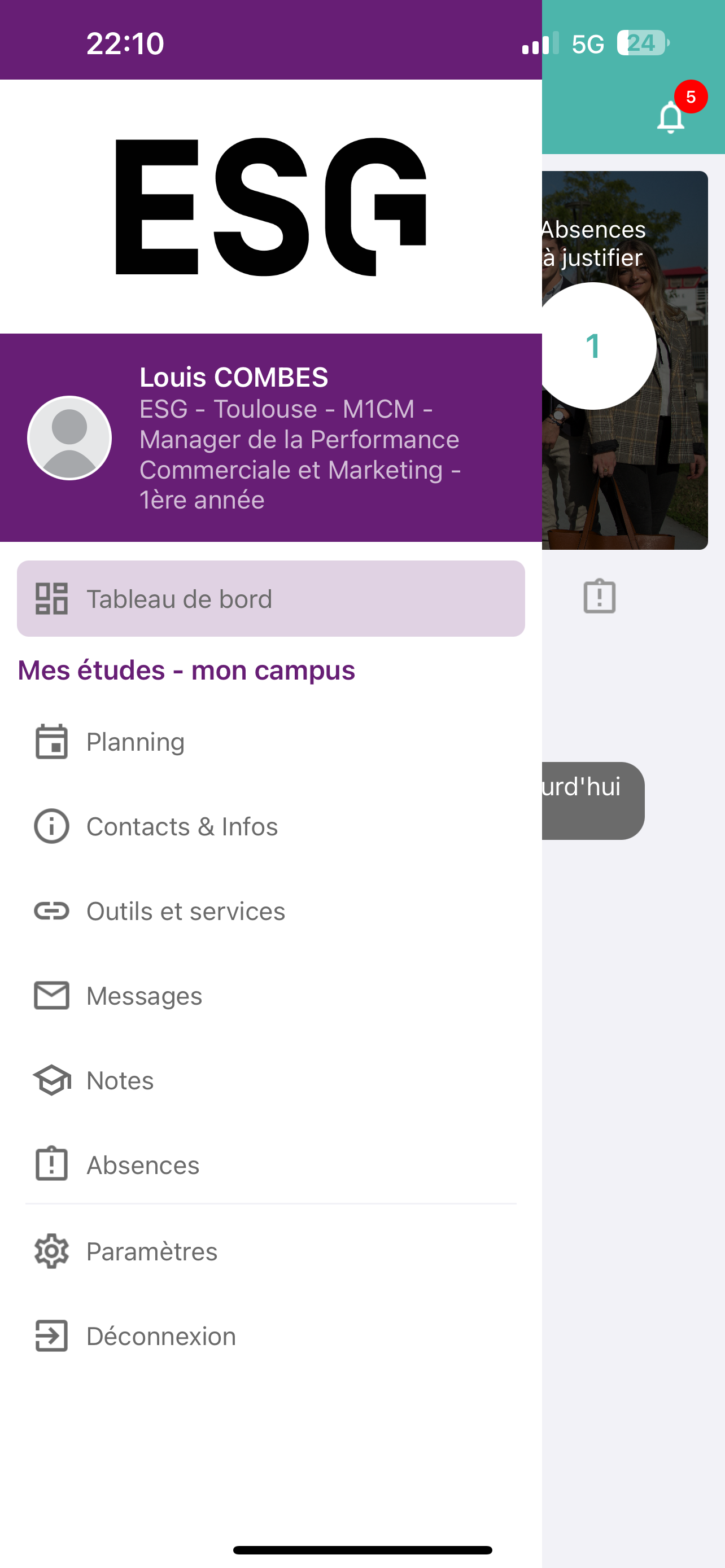
Task: Tap the user profile avatar picture
Action: (x=69, y=437)
